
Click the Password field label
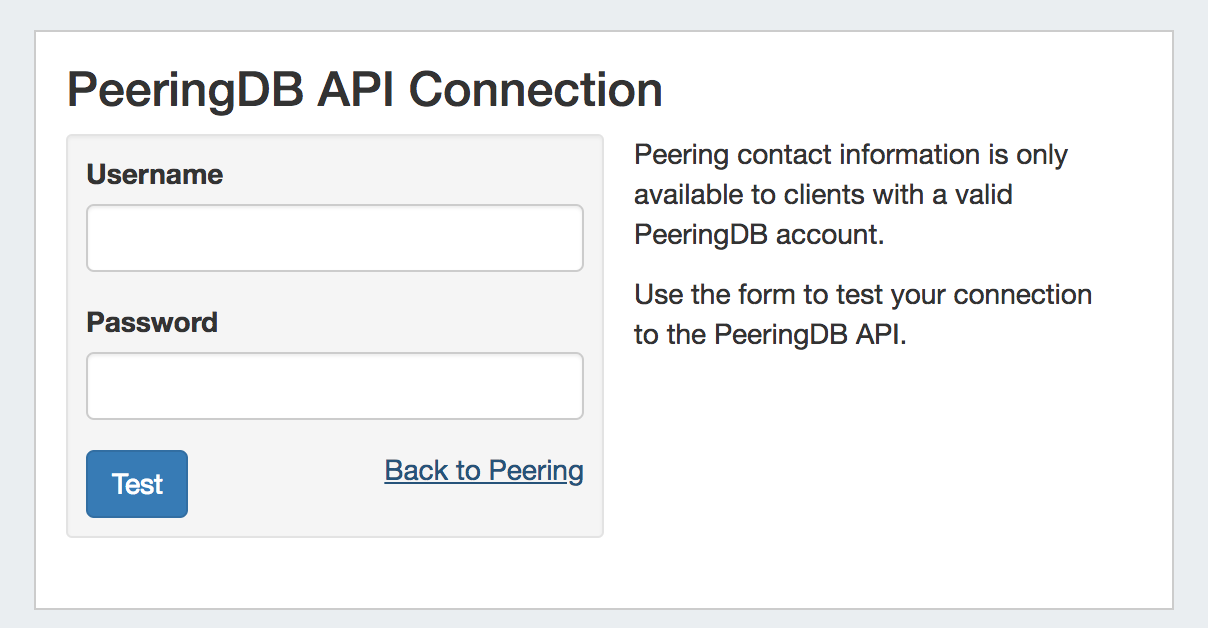tap(152, 323)
